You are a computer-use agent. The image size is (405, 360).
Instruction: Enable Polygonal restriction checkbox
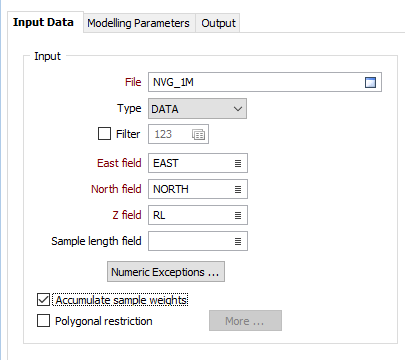[x=43, y=321]
